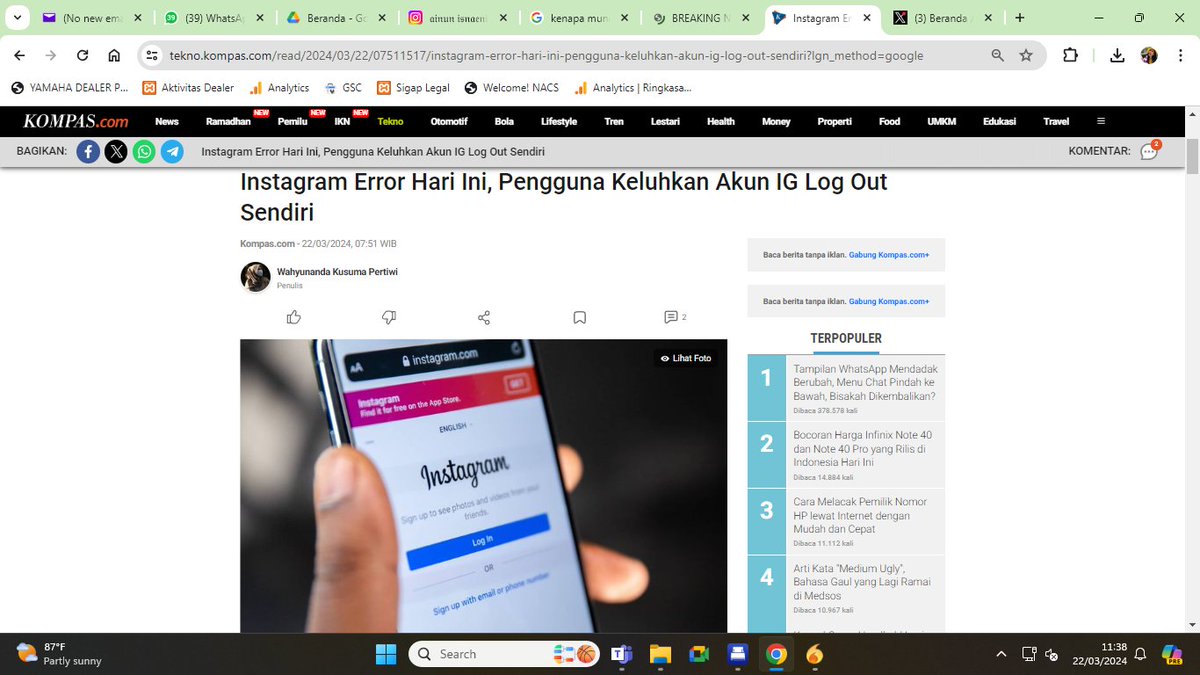The height and width of the screenshot is (675, 1200).
Task: Open Chrome three-dot menu
Action: (1179, 56)
